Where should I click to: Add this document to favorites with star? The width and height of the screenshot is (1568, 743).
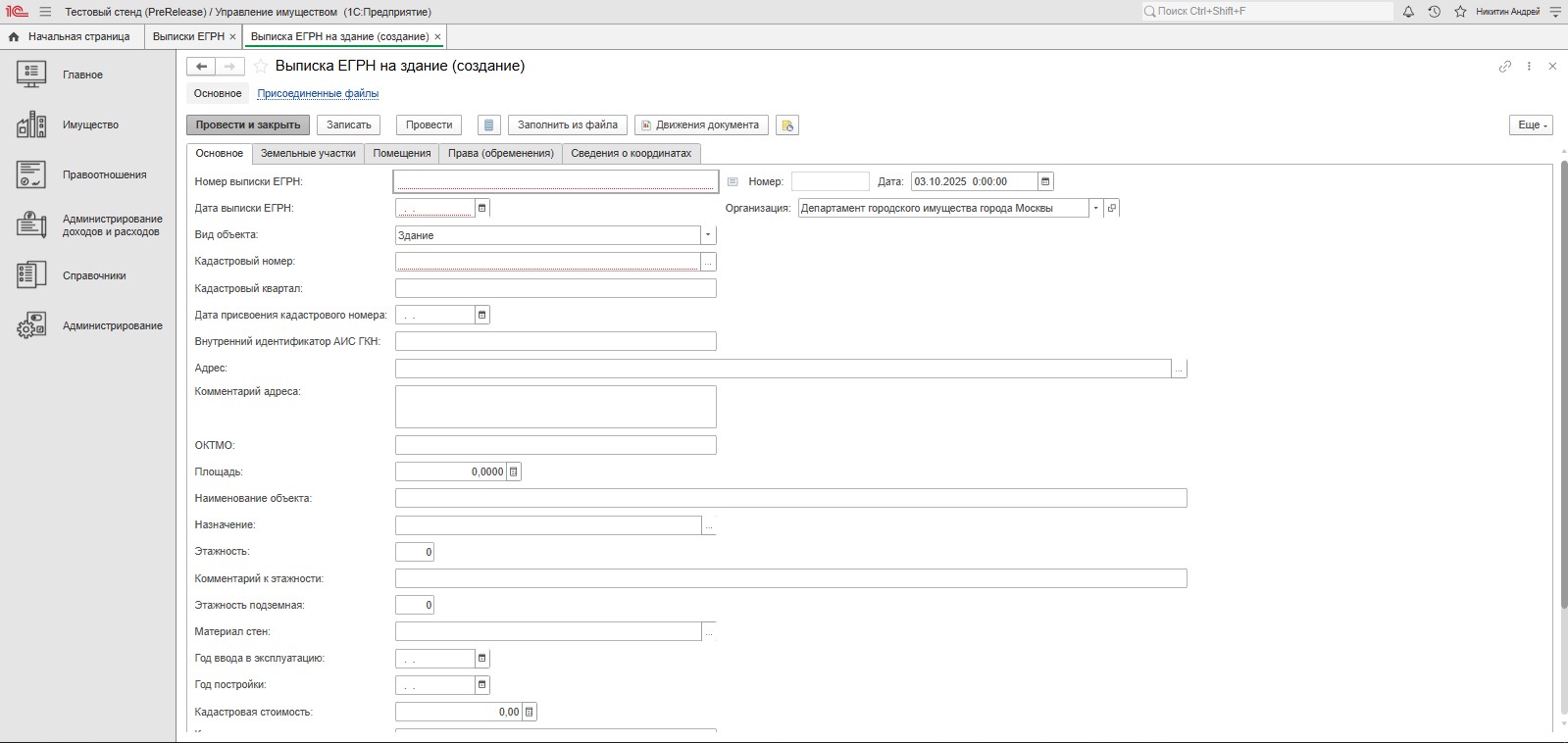point(261,67)
